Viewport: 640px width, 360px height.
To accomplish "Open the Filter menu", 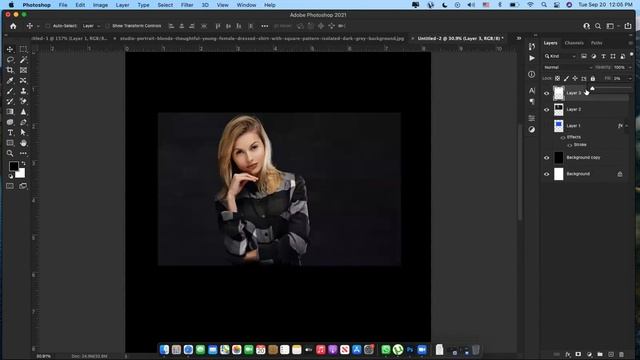I will click(187, 5).
